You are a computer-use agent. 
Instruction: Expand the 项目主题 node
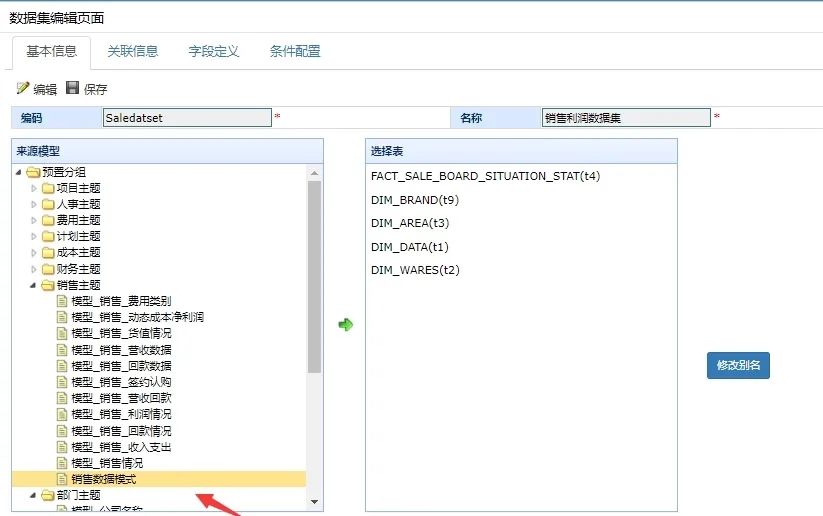tap(34, 188)
